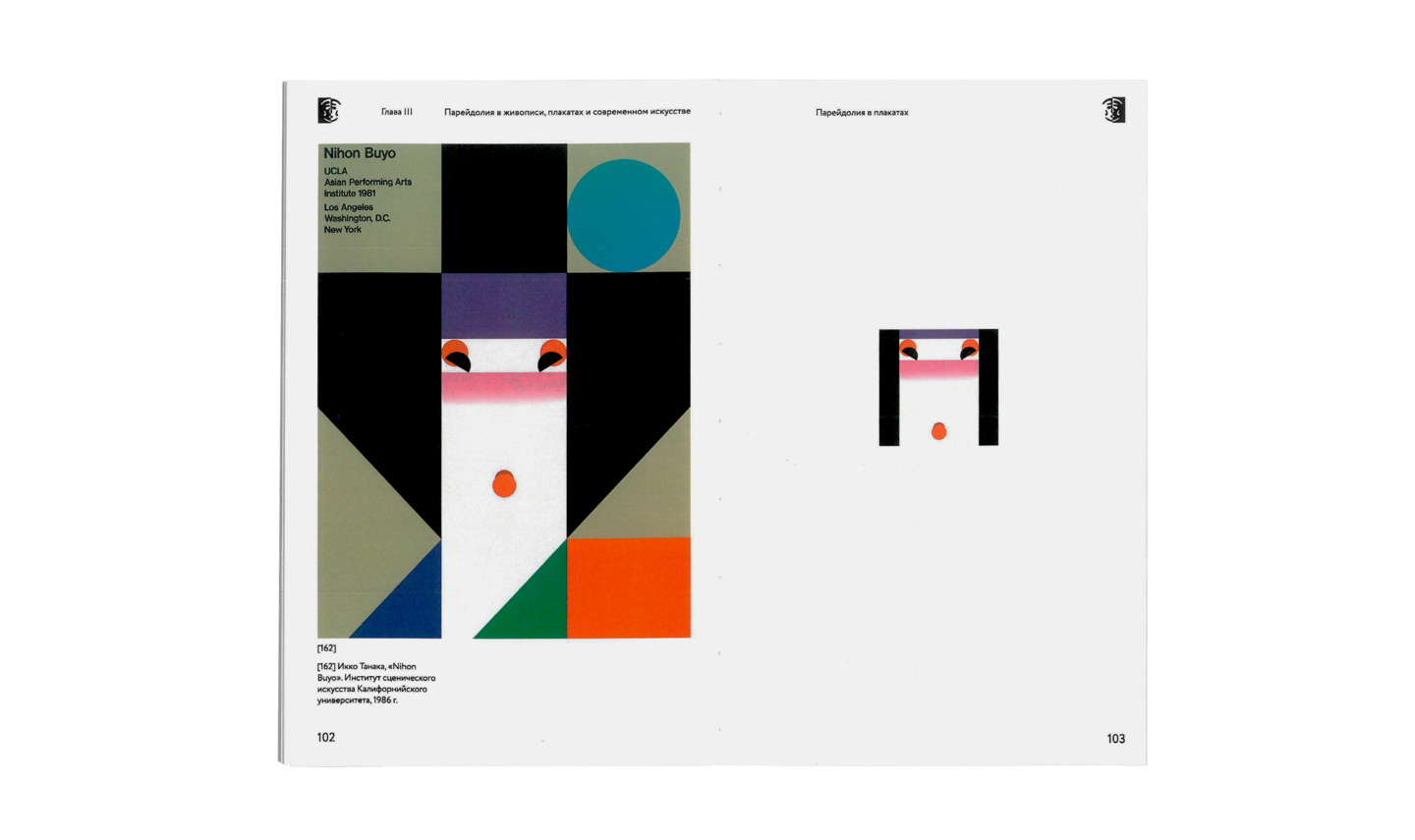This screenshot has height=840, width=1415.
Task: Open the small cropped face image on page 103
Action: pos(938,387)
